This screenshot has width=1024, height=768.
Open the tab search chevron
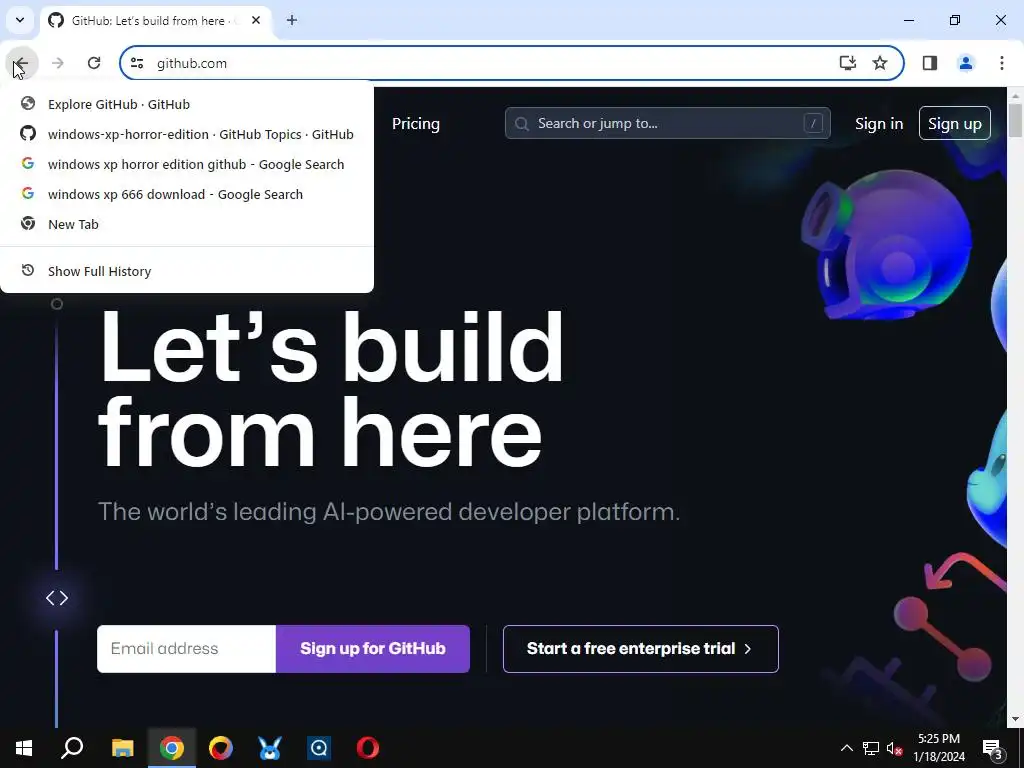coord(20,20)
